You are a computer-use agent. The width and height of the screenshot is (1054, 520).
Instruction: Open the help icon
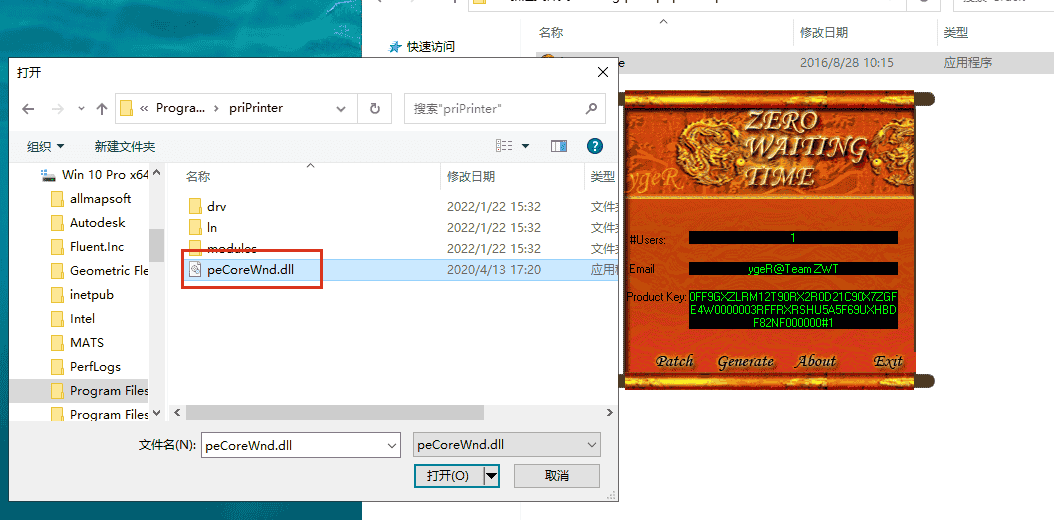(594, 146)
